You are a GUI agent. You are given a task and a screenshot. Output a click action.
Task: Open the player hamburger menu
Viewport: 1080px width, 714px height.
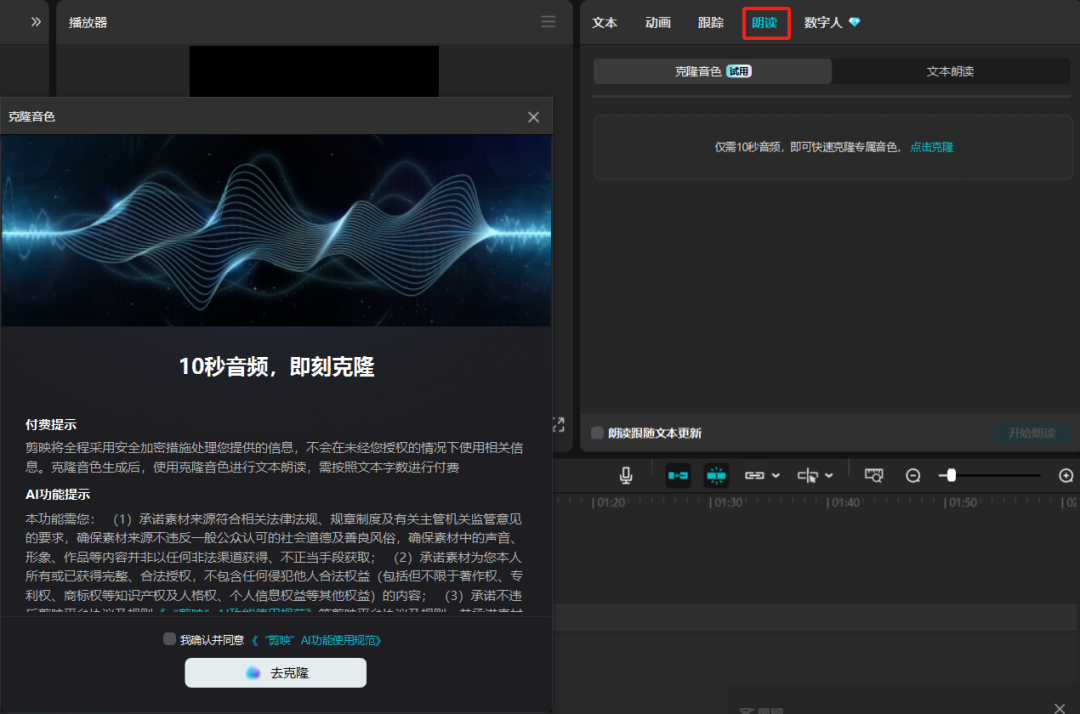coord(548,22)
